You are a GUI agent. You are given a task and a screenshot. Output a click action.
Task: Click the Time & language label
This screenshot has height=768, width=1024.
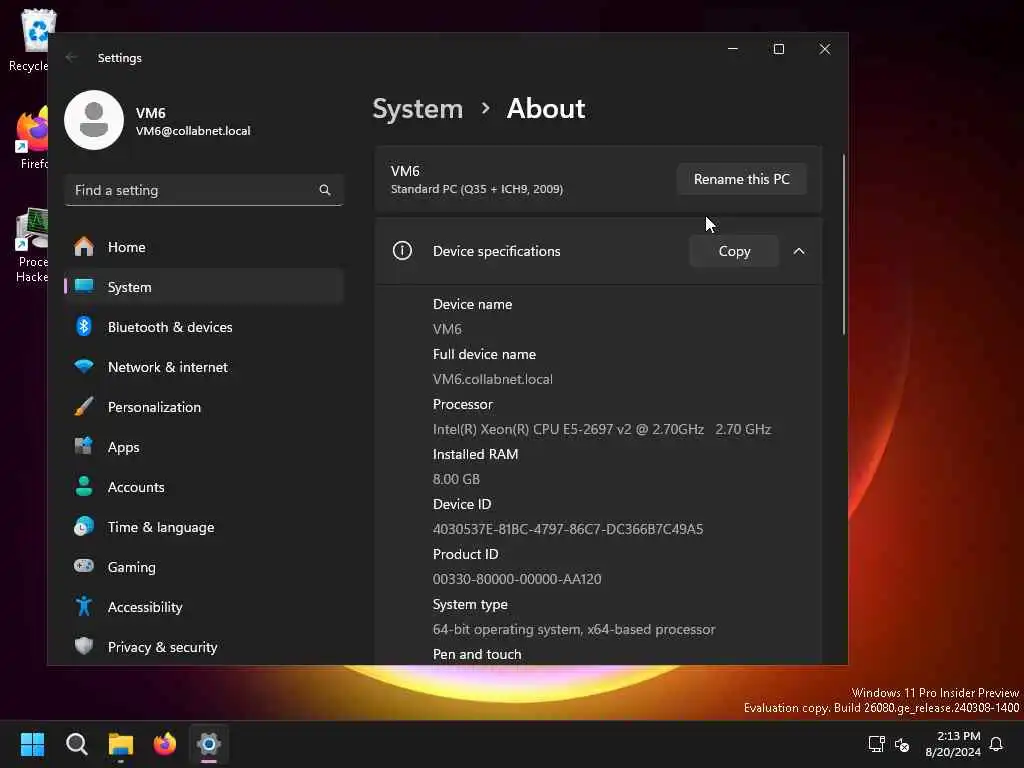click(x=161, y=527)
